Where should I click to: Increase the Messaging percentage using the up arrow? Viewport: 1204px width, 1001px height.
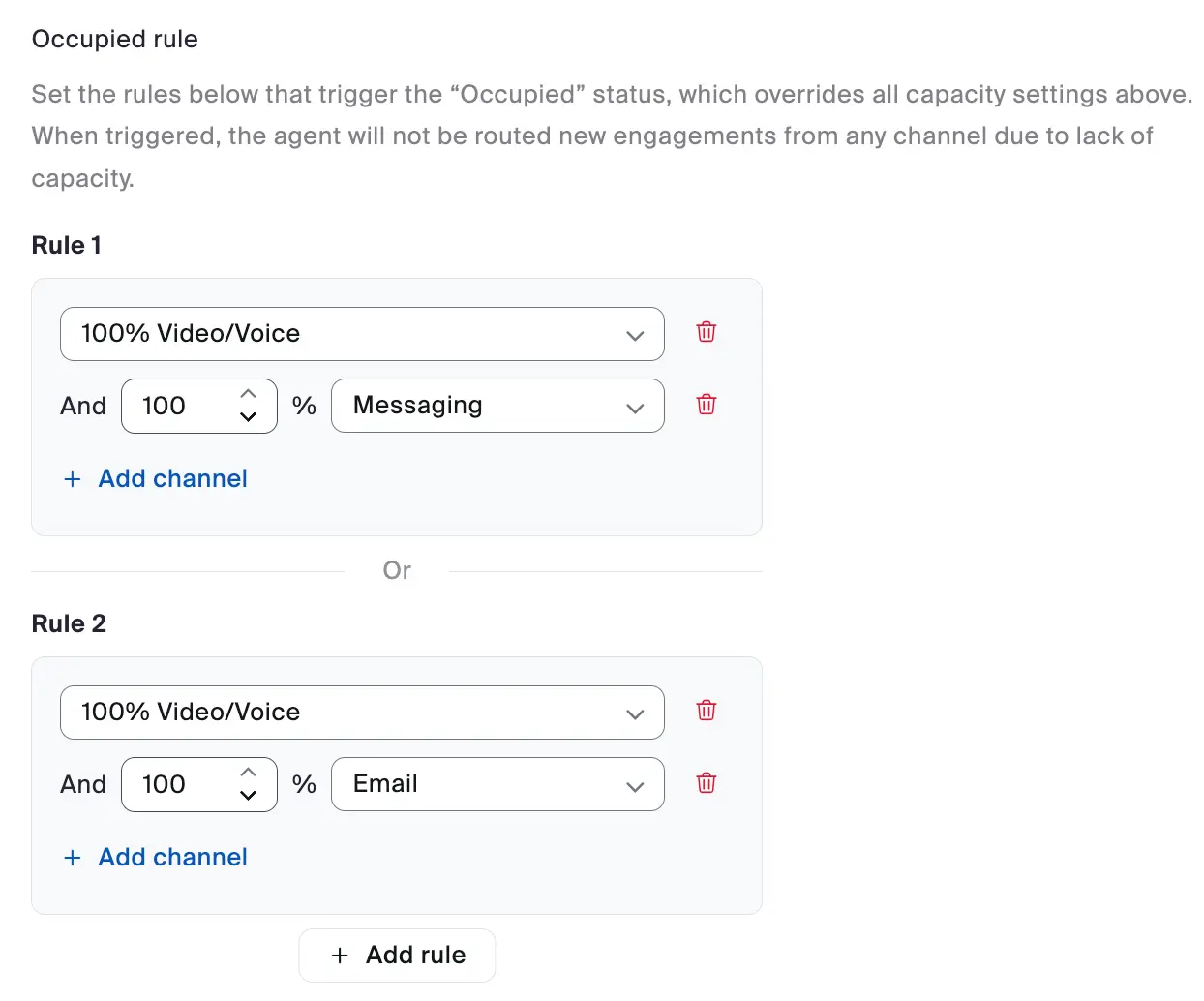(x=248, y=394)
